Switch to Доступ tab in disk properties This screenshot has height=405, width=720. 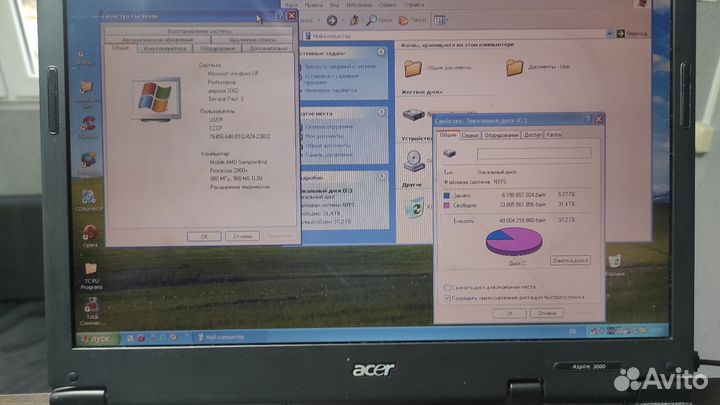point(533,135)
